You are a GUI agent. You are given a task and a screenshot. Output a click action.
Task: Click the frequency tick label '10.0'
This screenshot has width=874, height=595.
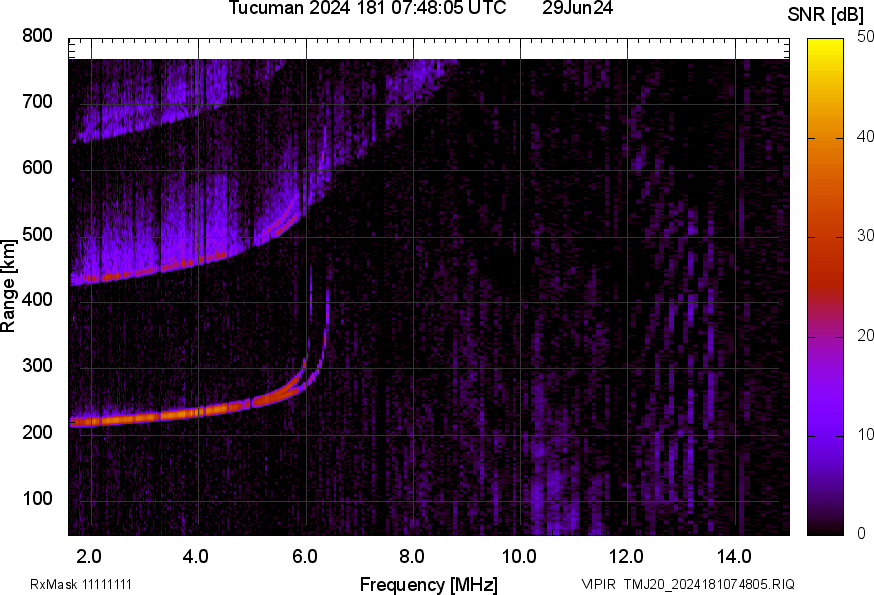click(x=519, y=556)
